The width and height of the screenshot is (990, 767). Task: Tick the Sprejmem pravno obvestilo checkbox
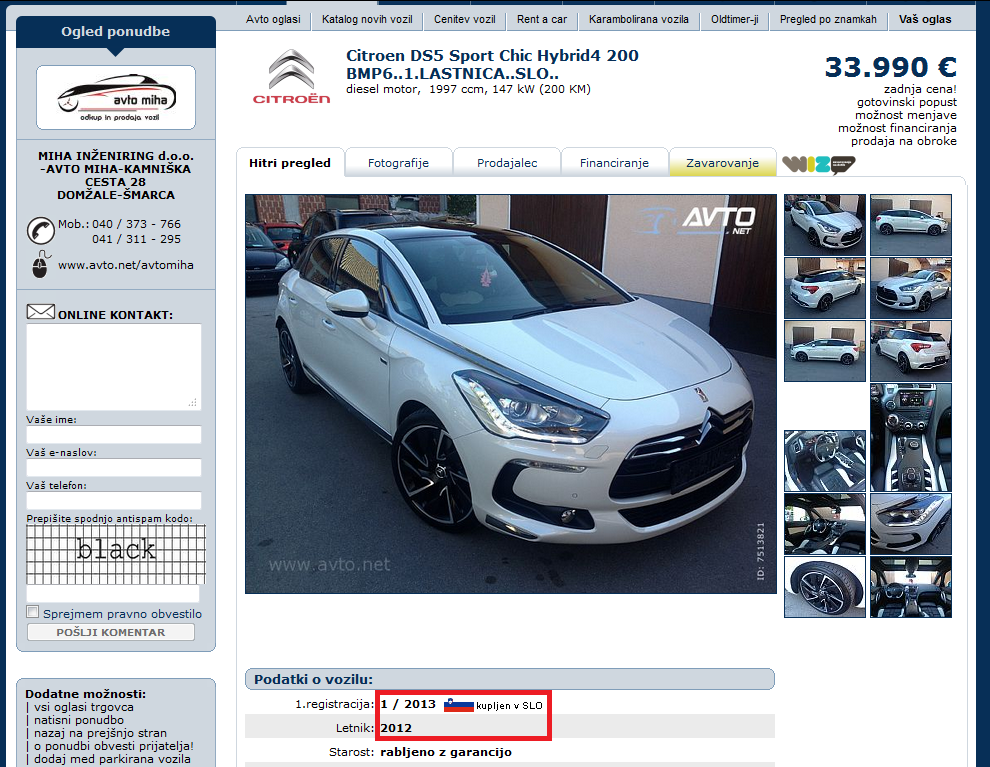[33, 612]
